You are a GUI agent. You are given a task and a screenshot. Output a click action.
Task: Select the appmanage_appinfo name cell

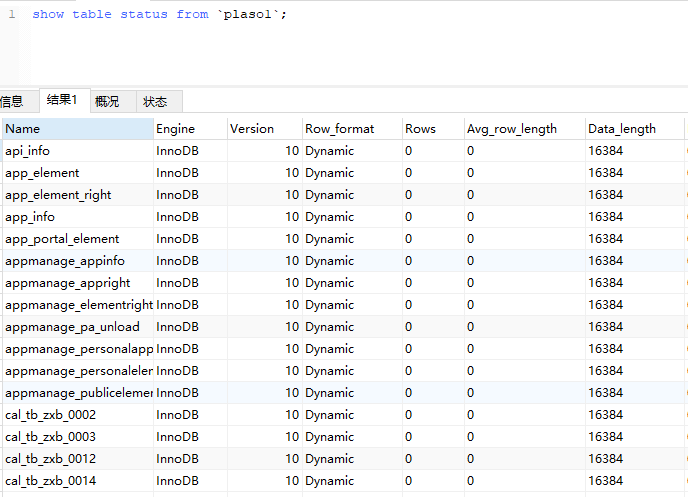coord(78,261)
